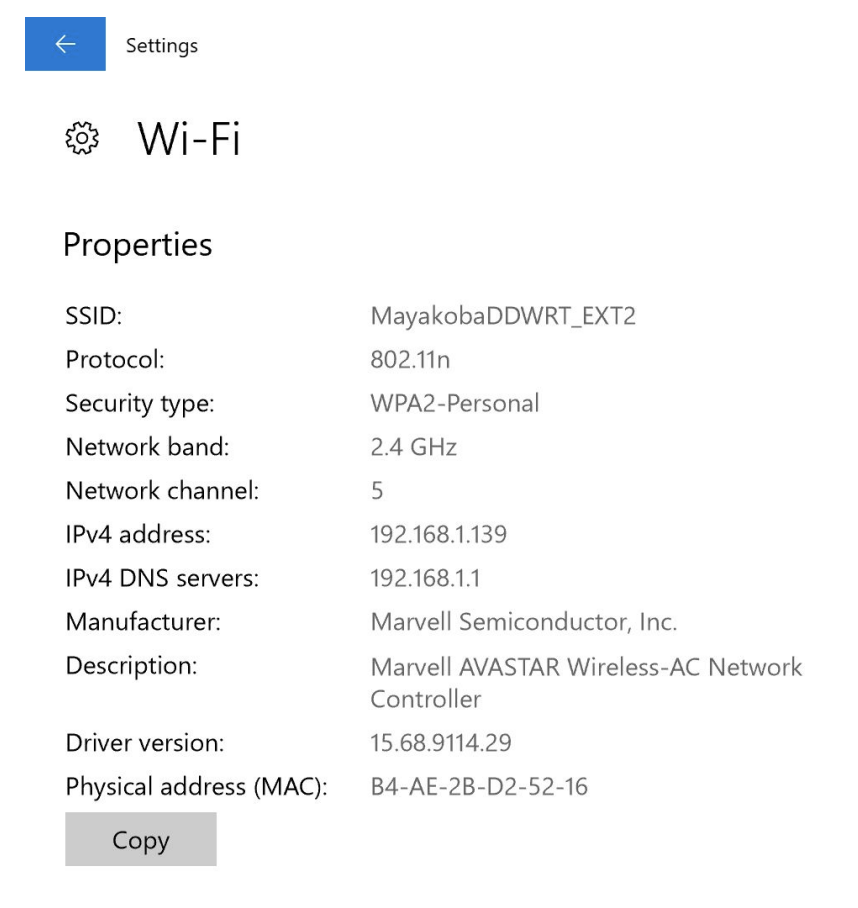Click the network channel value 5
The height and width of the screenshot is (908, 858).
(x=377, y=491)
